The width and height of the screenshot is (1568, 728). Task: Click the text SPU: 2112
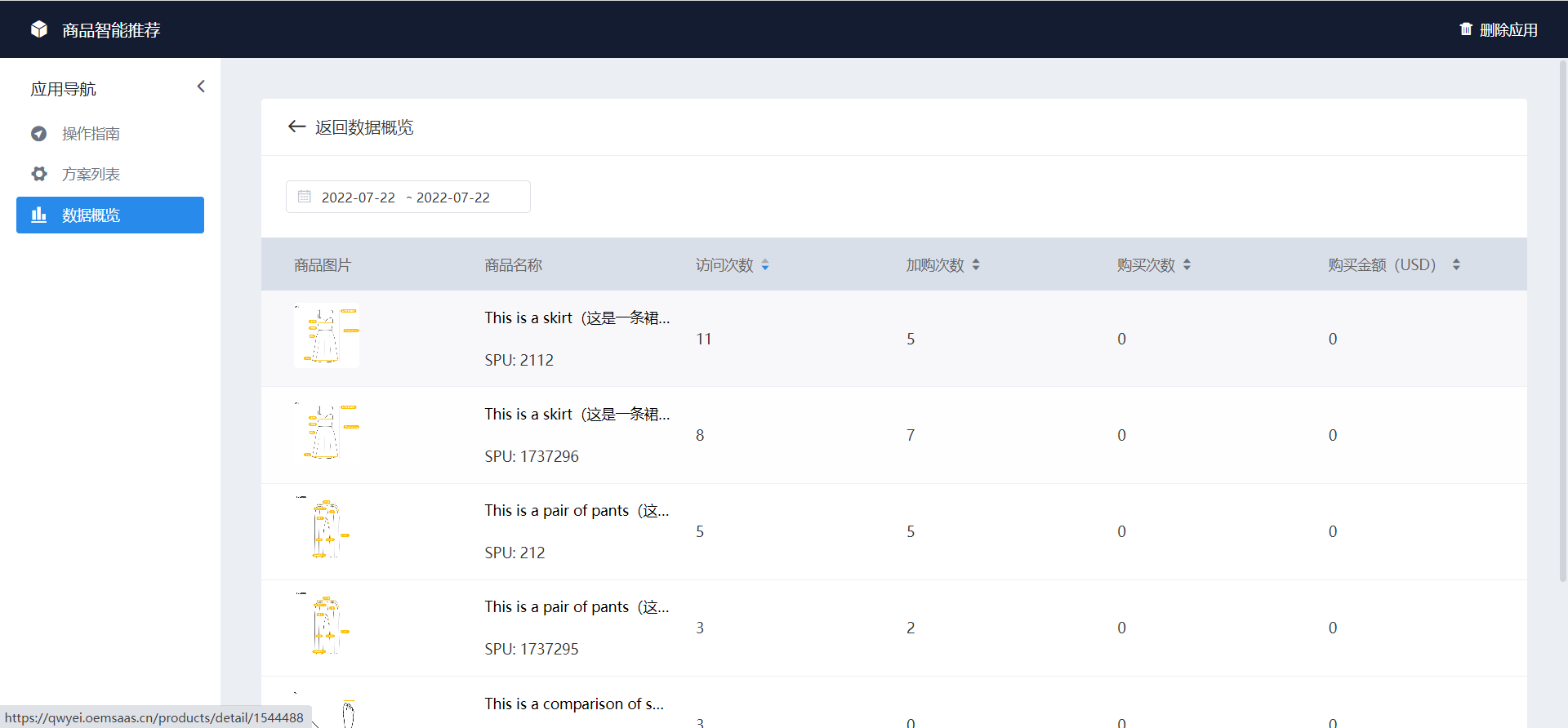519,360
